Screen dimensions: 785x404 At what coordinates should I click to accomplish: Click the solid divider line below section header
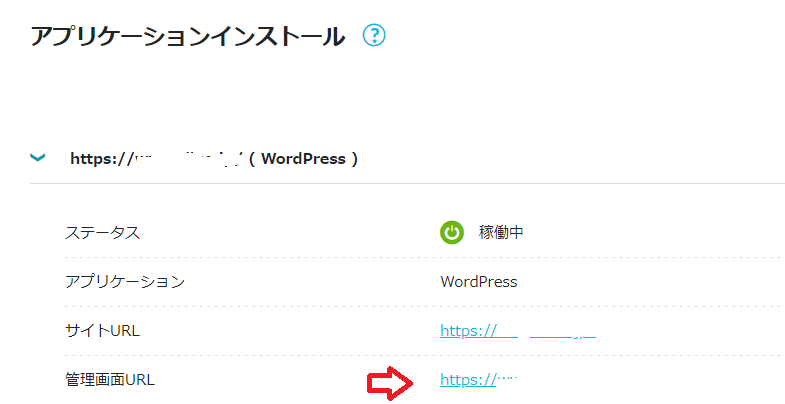[x=400, y=183]
